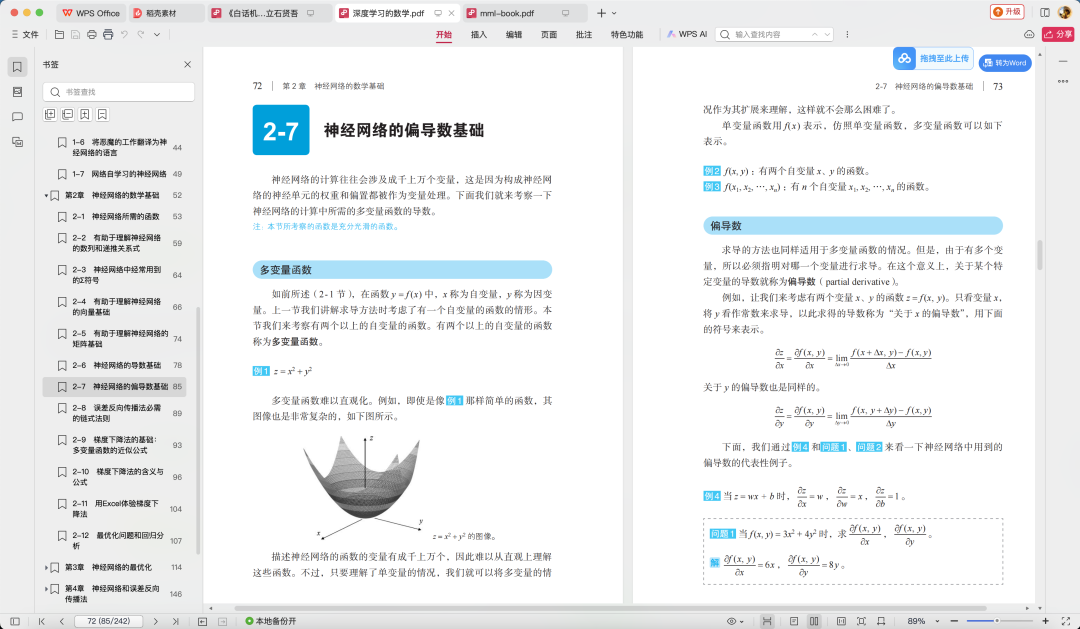Collapse all bookmarks icon
Image resolution: width=1080 pixels, height=629 pixels.
tap(68, 114)
